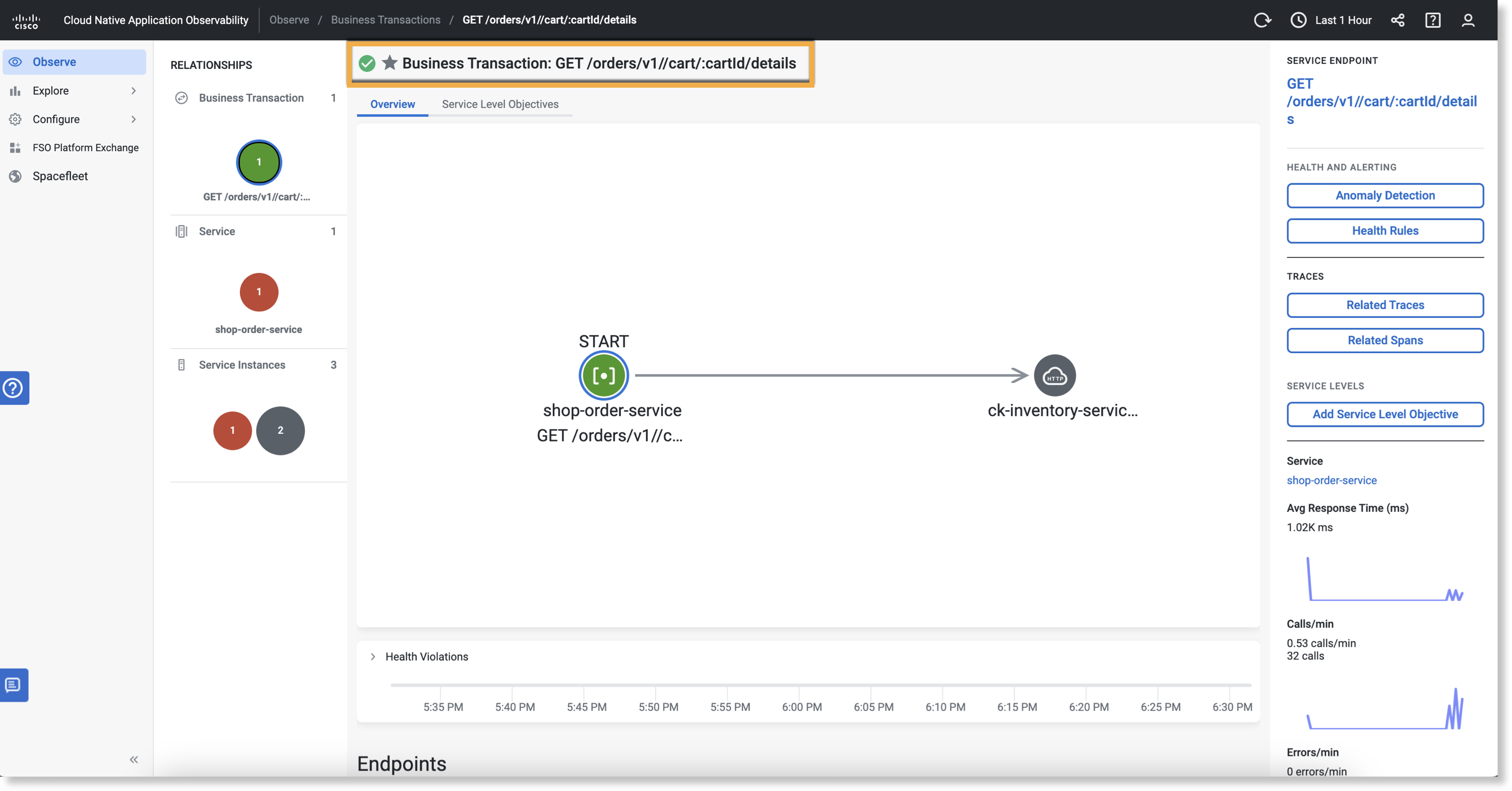Click the Configure gear icon in sidebar
The width and height of the screenshot is (1512, 791).
(15, 119)
